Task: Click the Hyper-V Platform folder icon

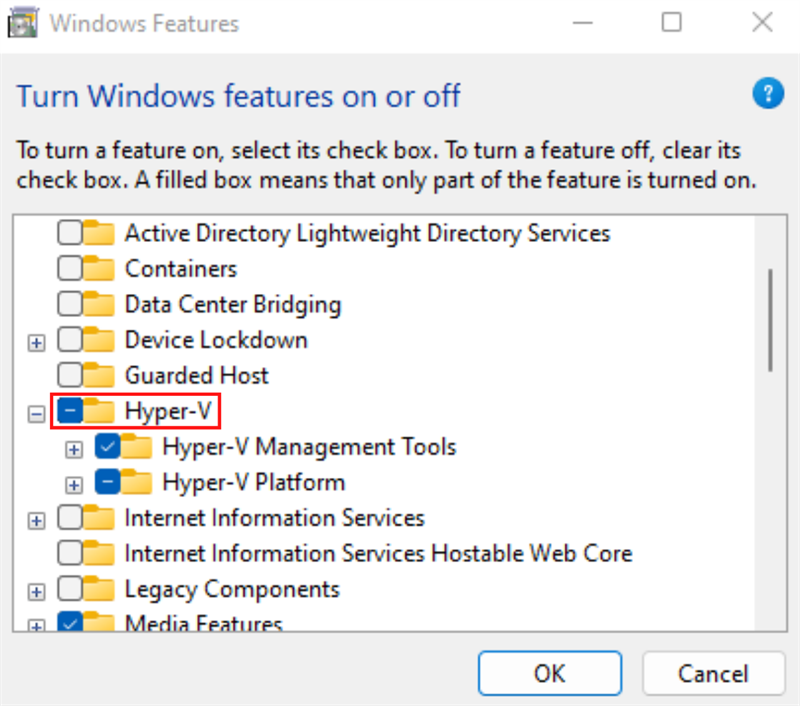Action: click(x=136, y=482)
